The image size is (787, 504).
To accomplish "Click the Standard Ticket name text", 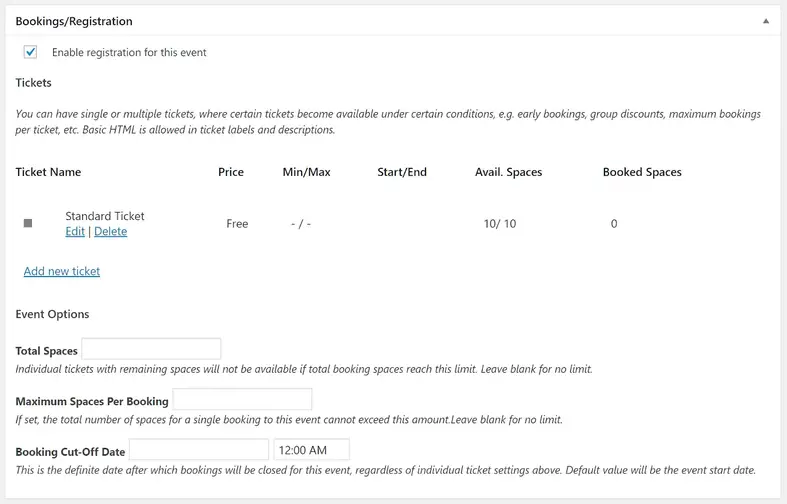I will (x=105, y=216).
